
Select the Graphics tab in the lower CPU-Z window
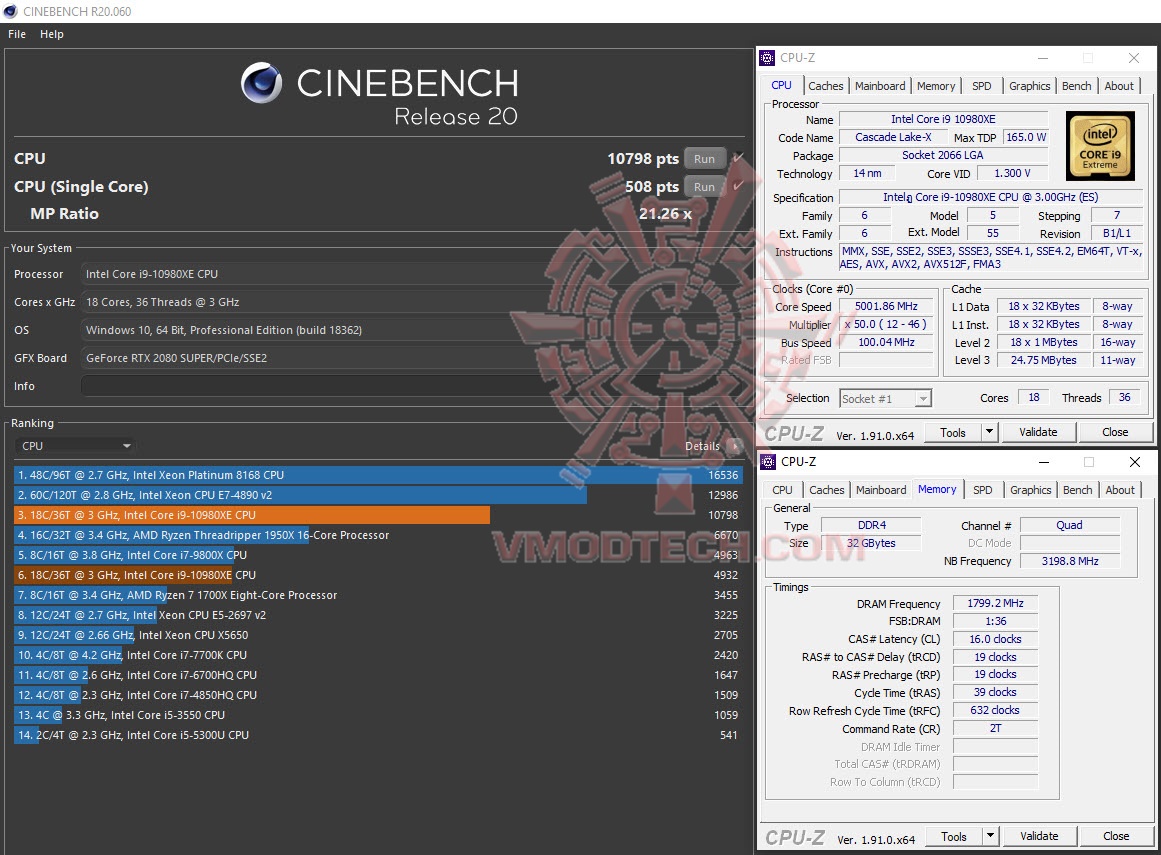pos(1031,490)
